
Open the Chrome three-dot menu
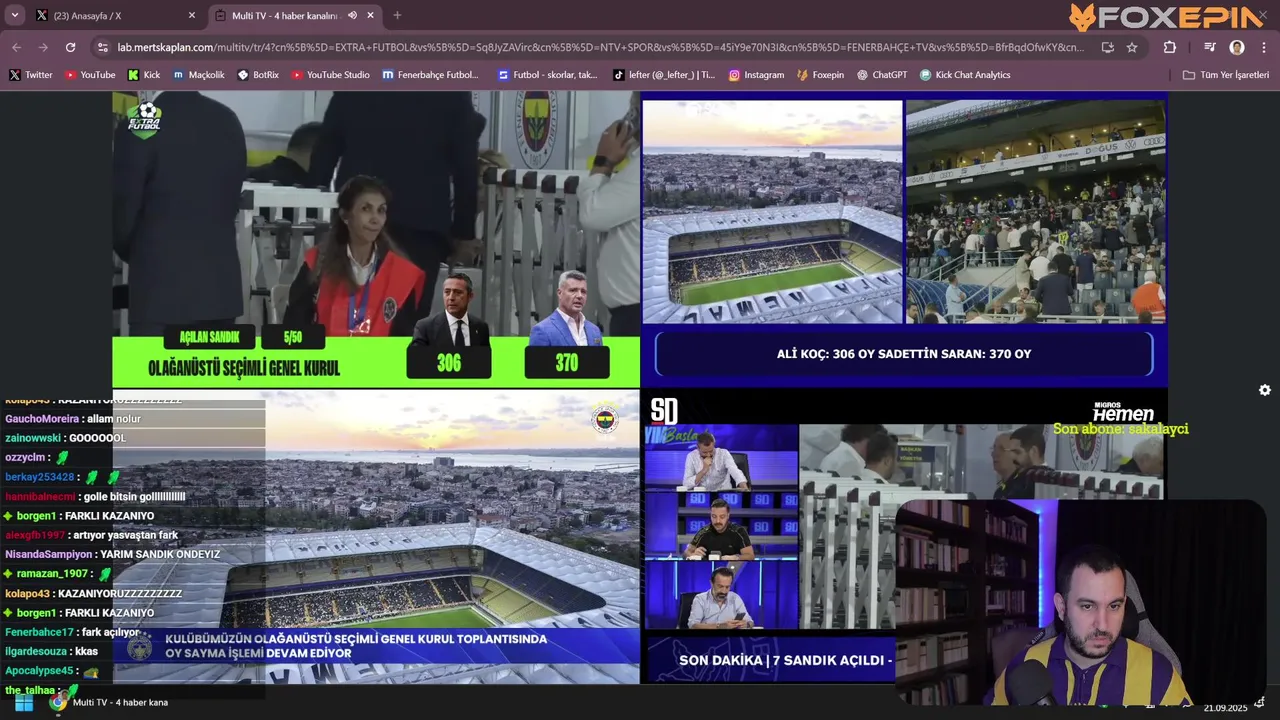point(1264,47)
